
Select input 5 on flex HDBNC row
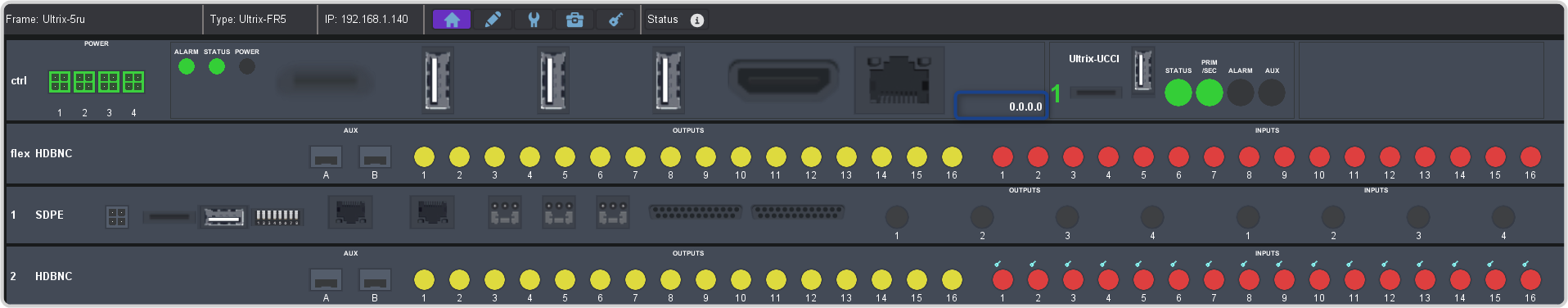pyautogui.click(x=1143, y=156)
